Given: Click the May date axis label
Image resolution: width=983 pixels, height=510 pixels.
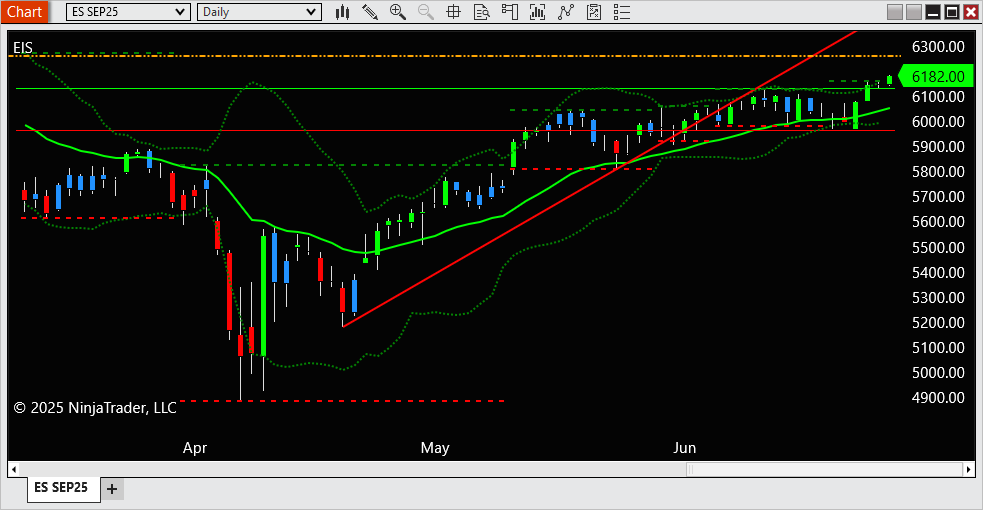Looking at the screenshot, I should [x=435, y=448].
